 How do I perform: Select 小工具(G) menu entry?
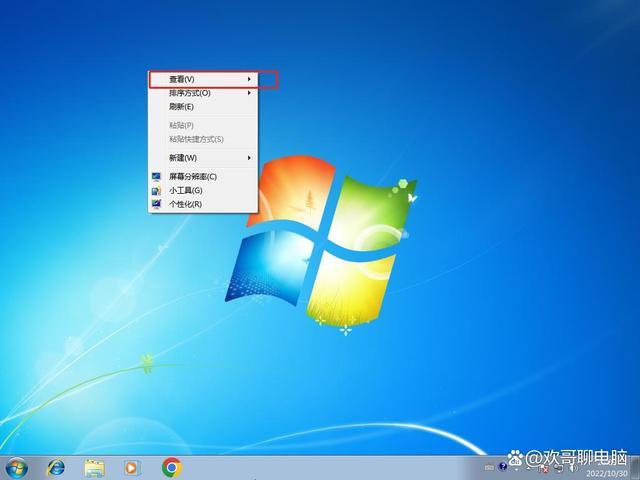[x=203, y=190]
